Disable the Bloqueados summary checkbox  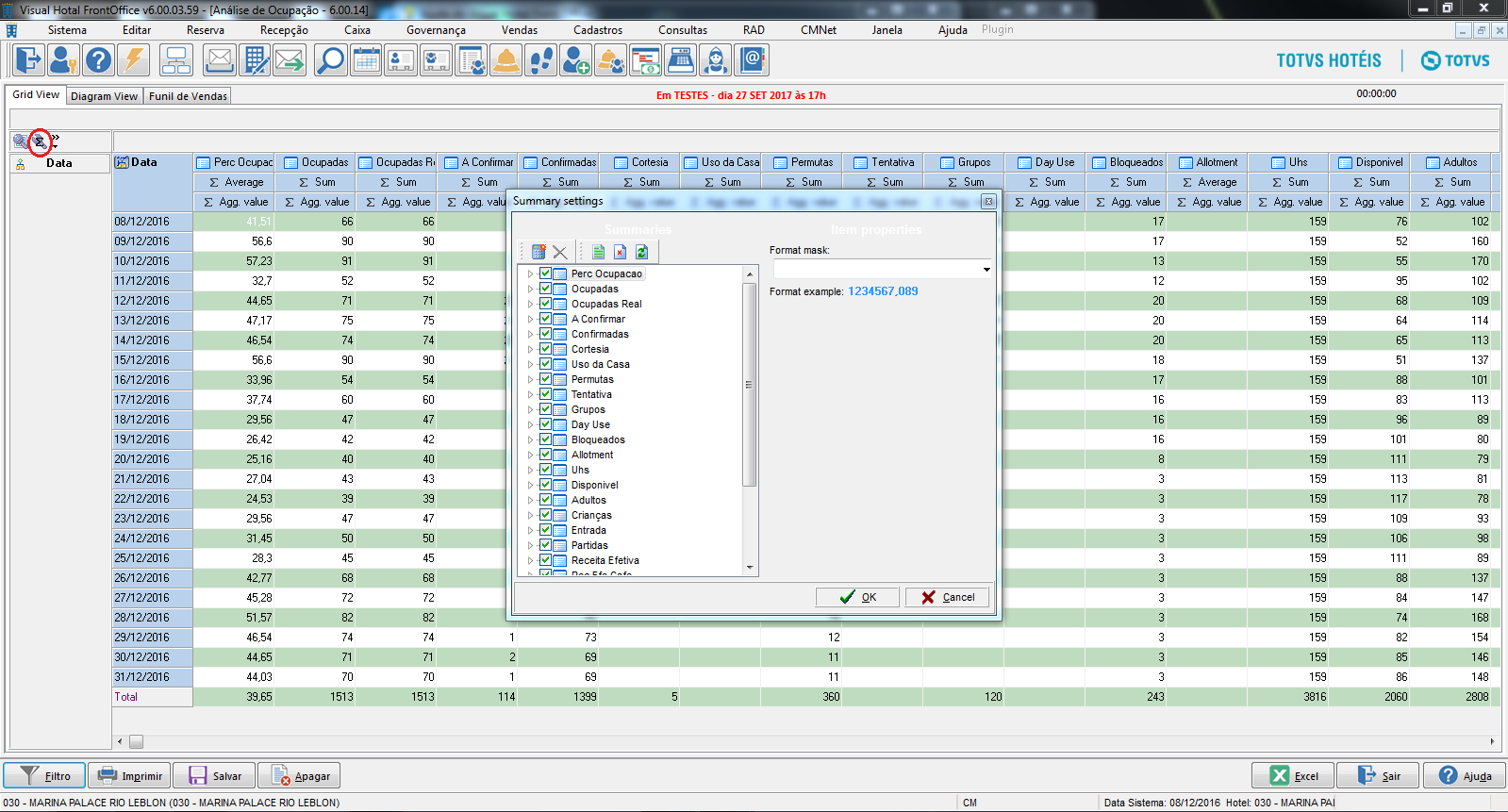545,439
